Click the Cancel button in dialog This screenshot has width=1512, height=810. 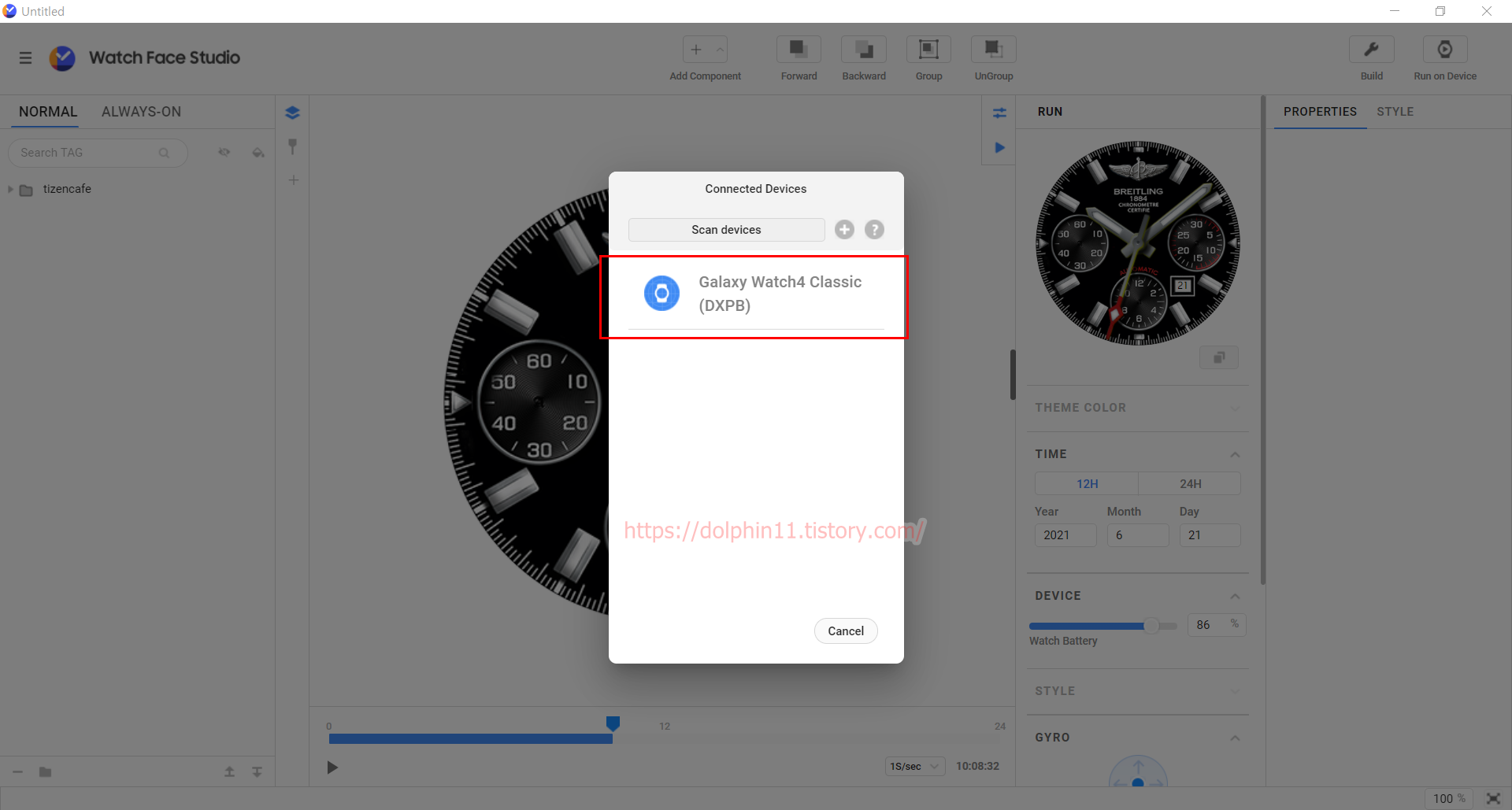coord(846,631)
